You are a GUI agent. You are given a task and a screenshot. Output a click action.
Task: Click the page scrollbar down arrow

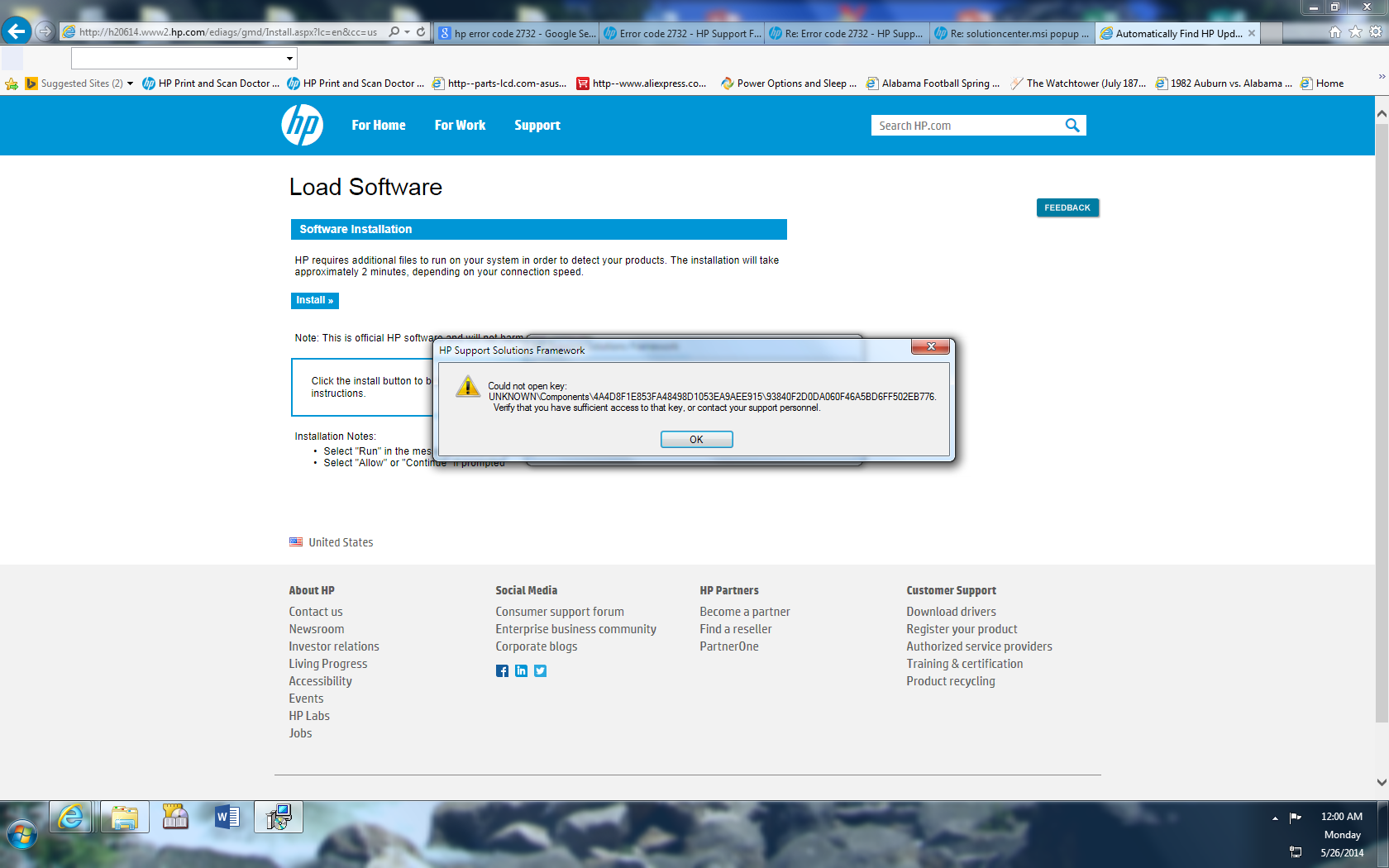pyautogui.click(x=1382, y=782)
